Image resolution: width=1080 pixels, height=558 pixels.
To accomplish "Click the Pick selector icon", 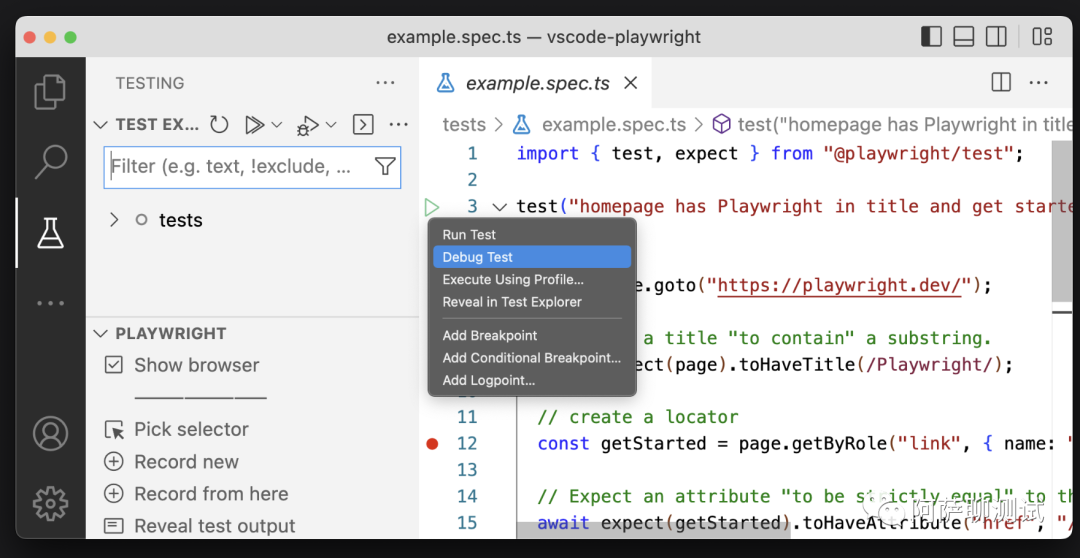I will [x=114, y=429].
